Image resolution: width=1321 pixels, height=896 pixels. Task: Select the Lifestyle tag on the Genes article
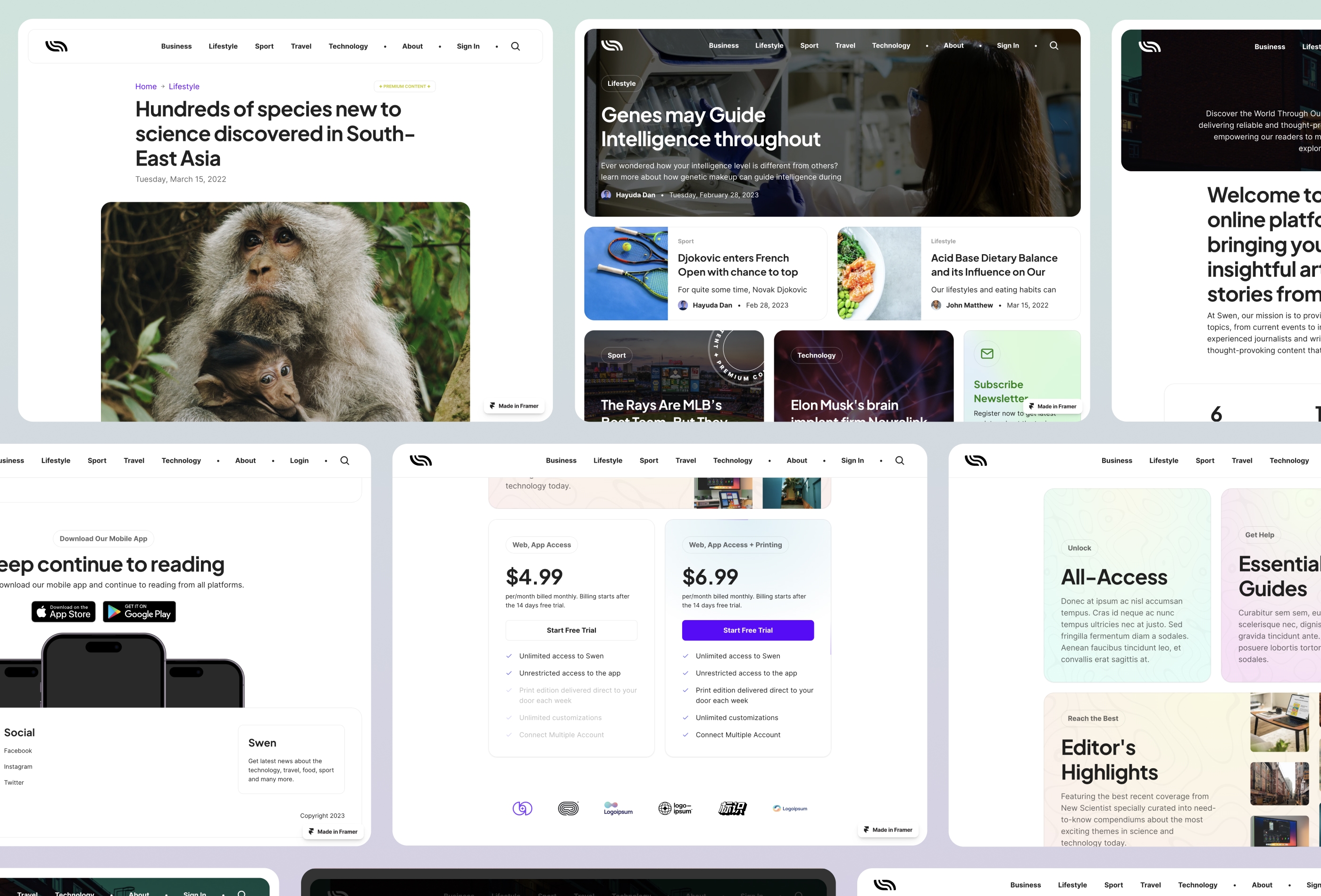[621, 83]
